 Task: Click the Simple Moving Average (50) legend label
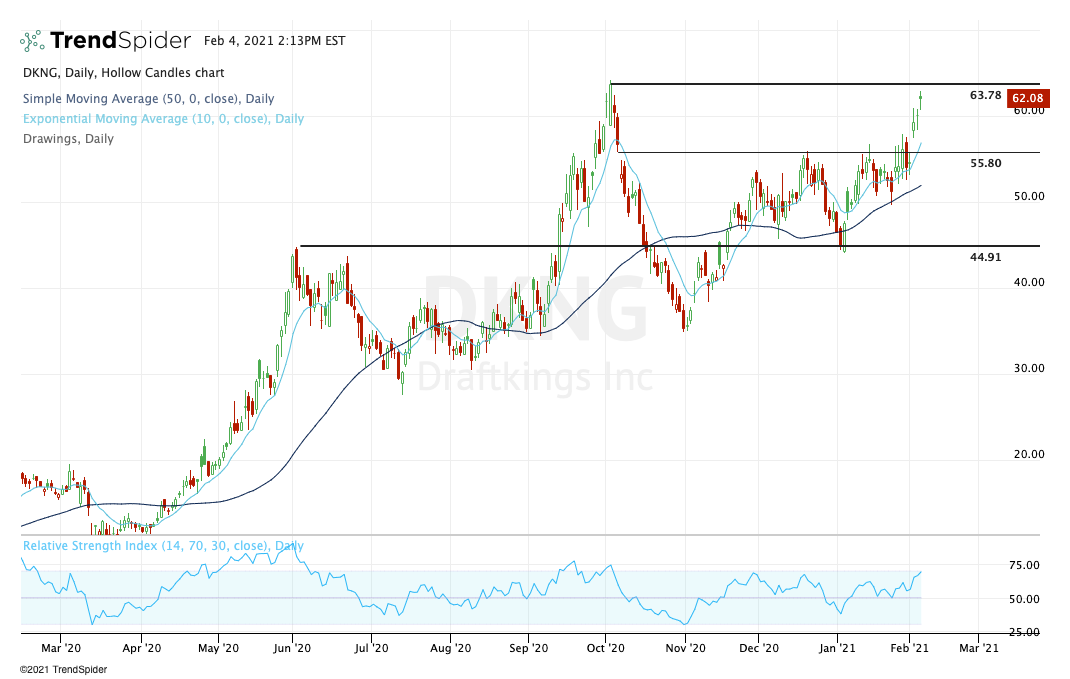pyautogui.click(x=148, y=98)
